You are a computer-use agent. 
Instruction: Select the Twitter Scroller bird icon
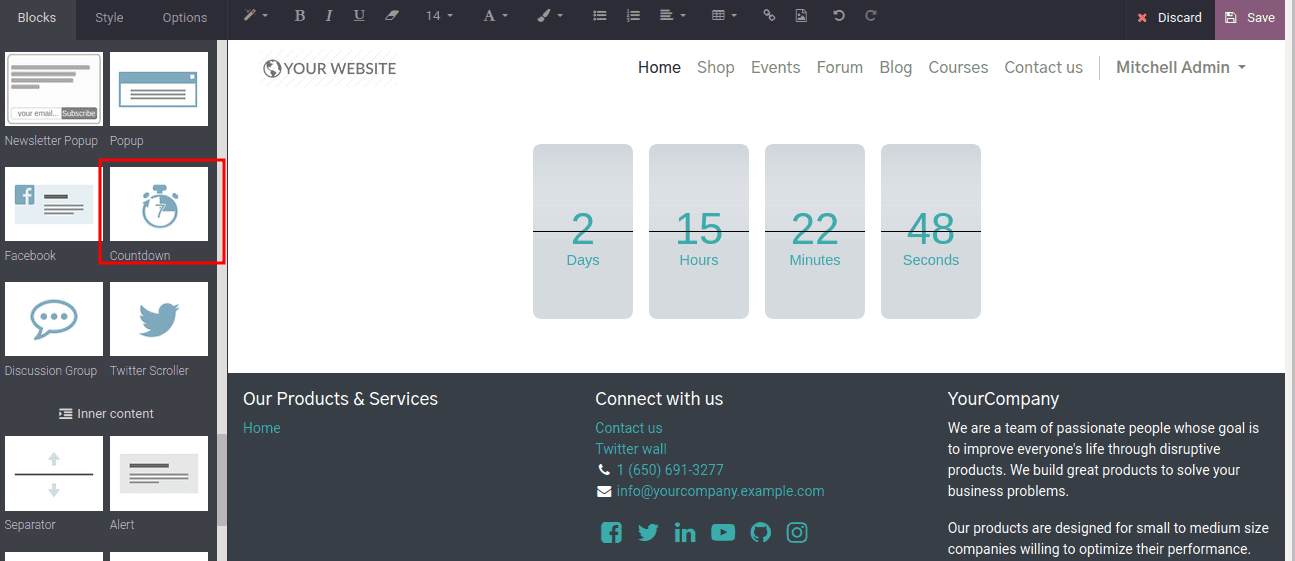(x=159, y=319)
